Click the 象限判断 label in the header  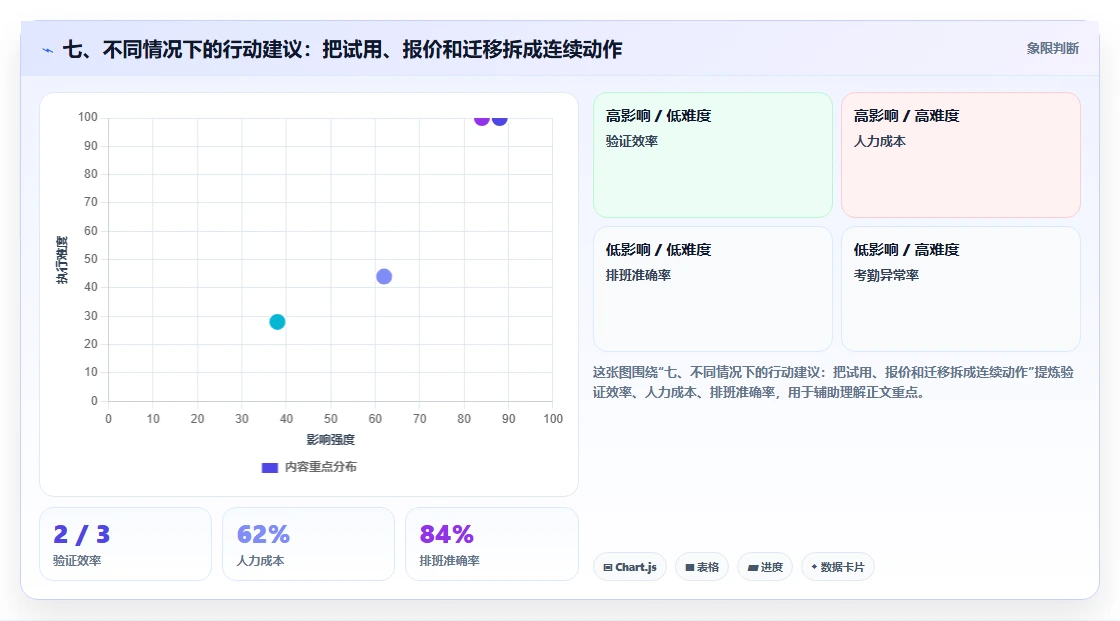(x=1053, y=49)
